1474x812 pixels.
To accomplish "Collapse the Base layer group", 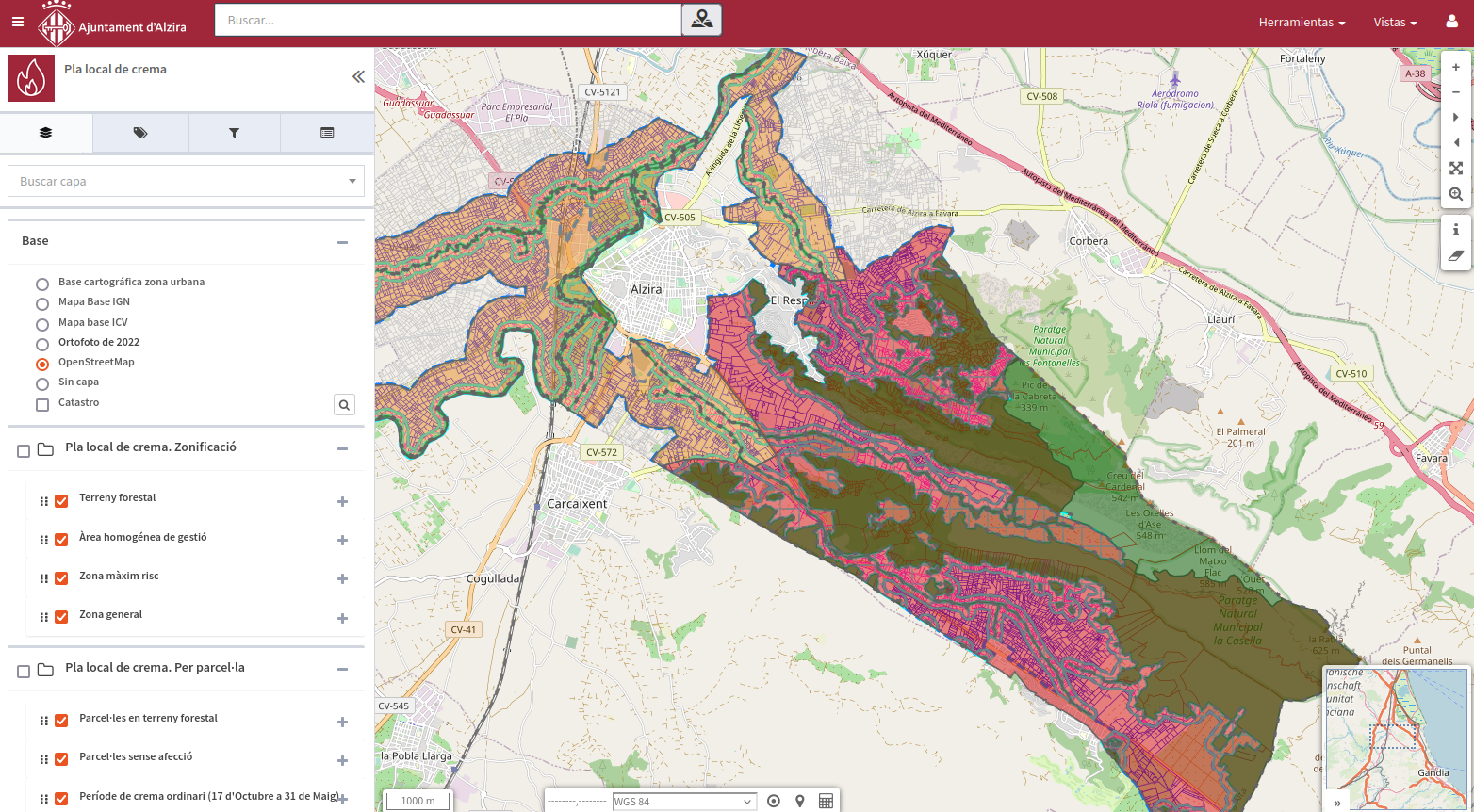I will 342,242.
